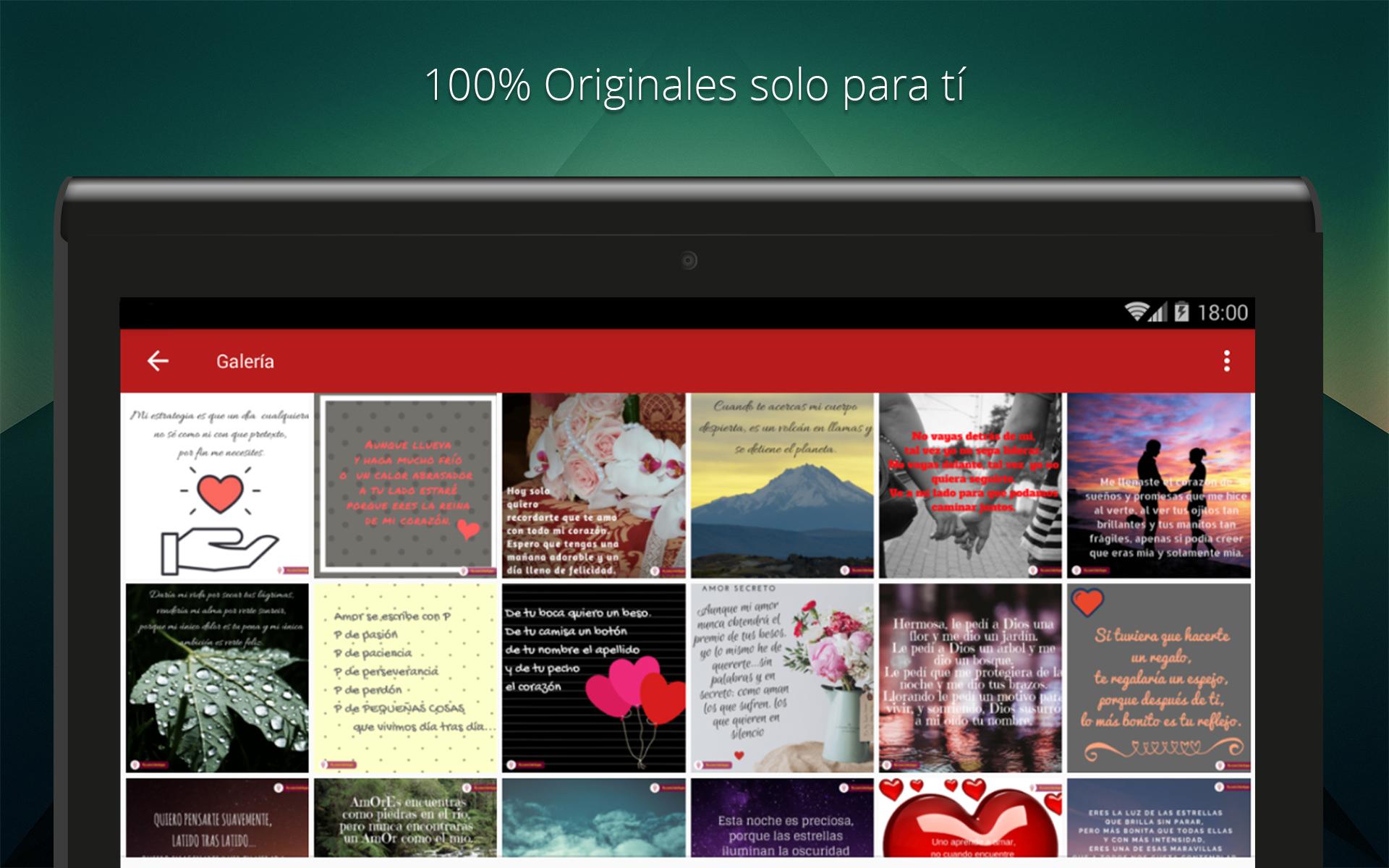This screenshot has height=868, width=1389.
Task: Open the snowy volcano mountain image
Action: click(x=782, y=485)
